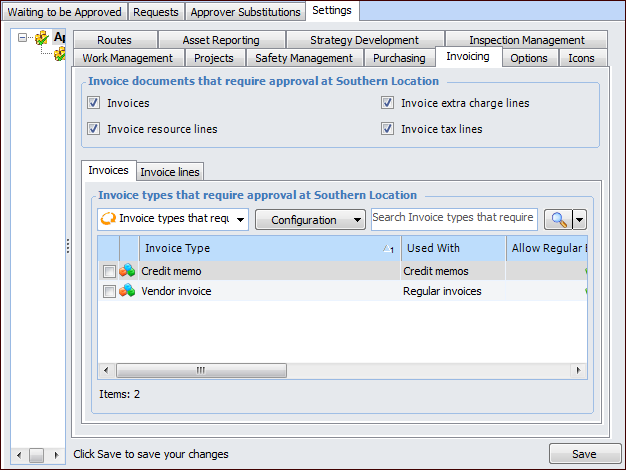Screen dimensions: 626x470
Task: Click the root tree node icon
Action: tap(42, 38)
